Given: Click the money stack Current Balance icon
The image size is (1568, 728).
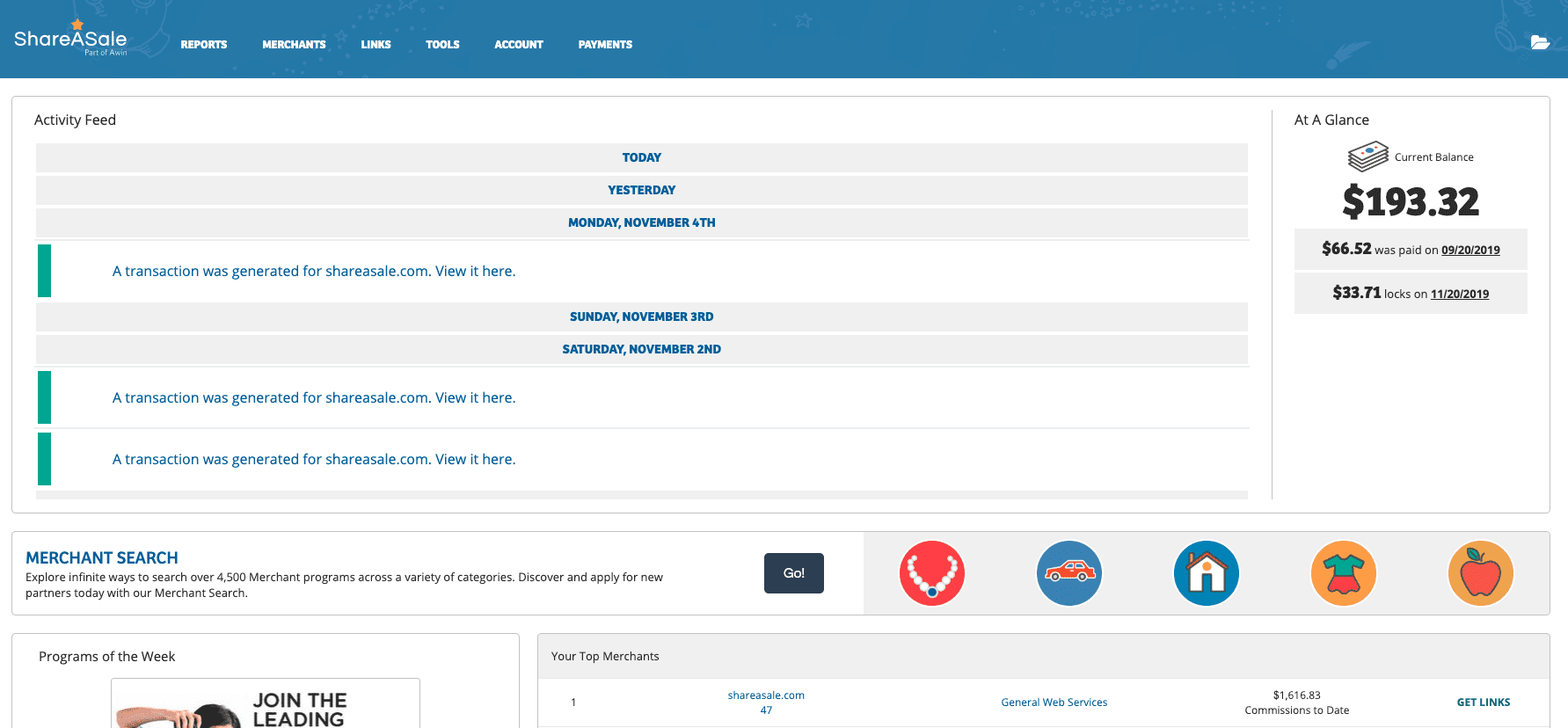Looking at the screenshot, I should 1367,157.
